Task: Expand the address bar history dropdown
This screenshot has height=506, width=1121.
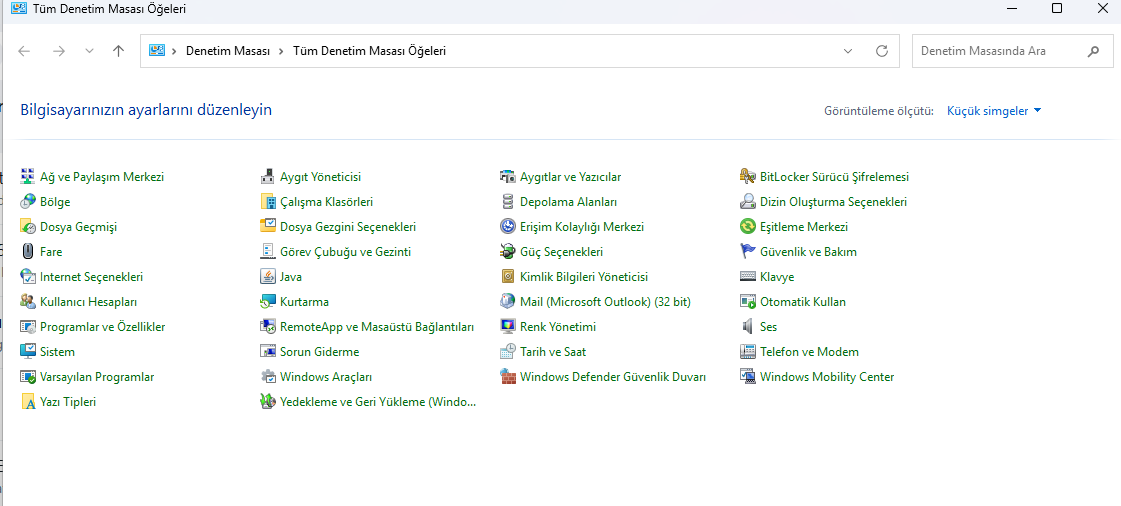Action: coord(848,51)
